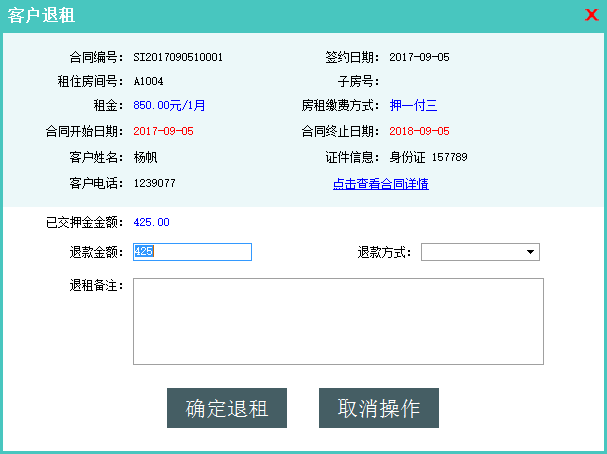
Task: Click the 子房号 field label
Action: point(355,81)
